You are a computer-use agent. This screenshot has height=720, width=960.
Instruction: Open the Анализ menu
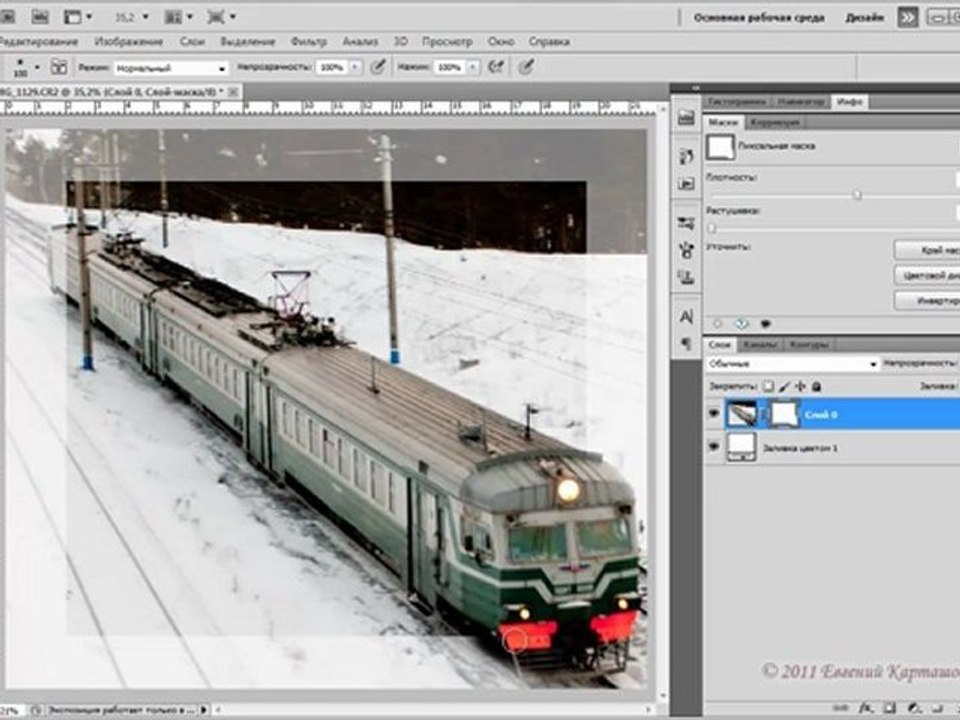point(360,42)
